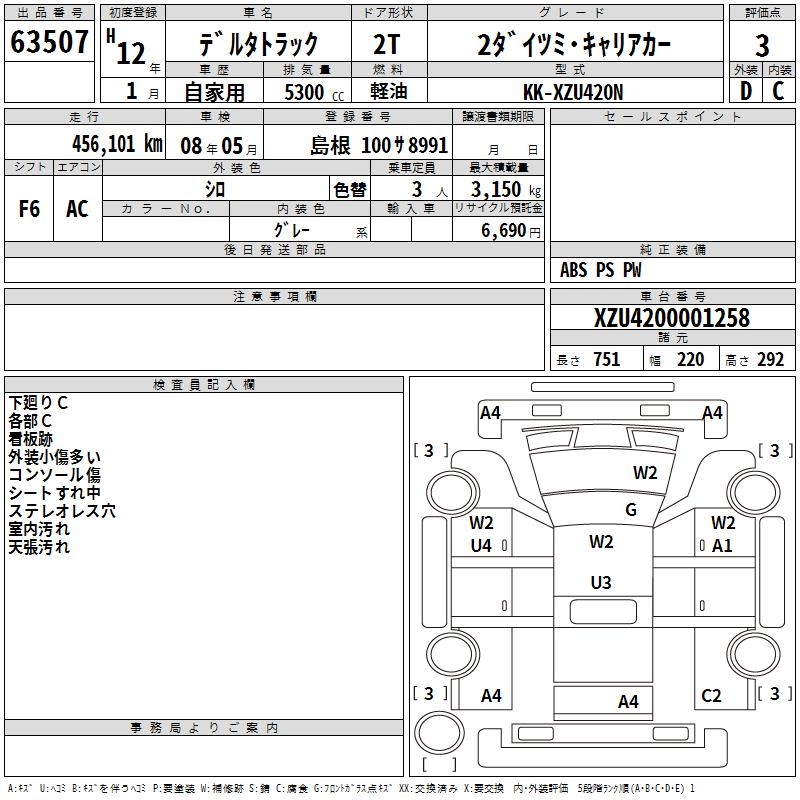Click the A4 mark on the rear gate

click(x=628, y=703)
